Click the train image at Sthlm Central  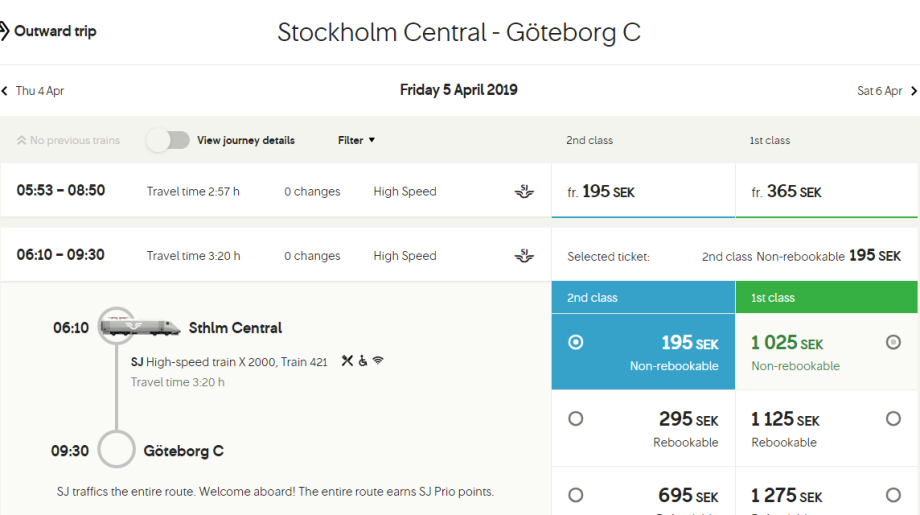coord(140,327)
